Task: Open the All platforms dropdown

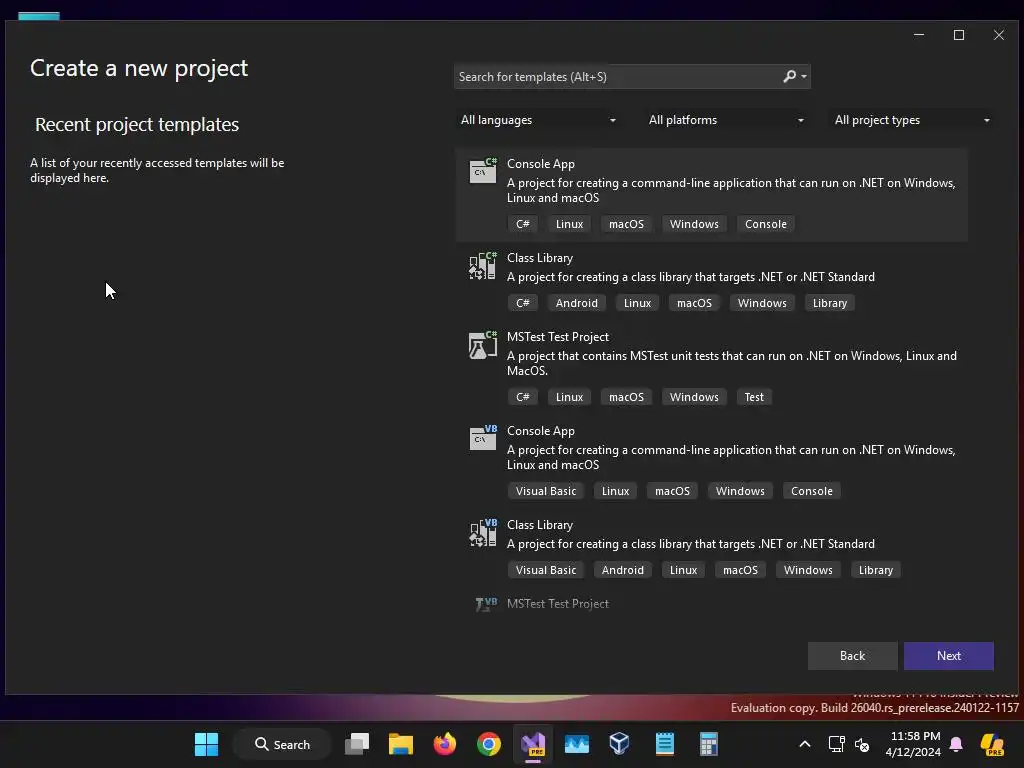Action: pos(726,120)
